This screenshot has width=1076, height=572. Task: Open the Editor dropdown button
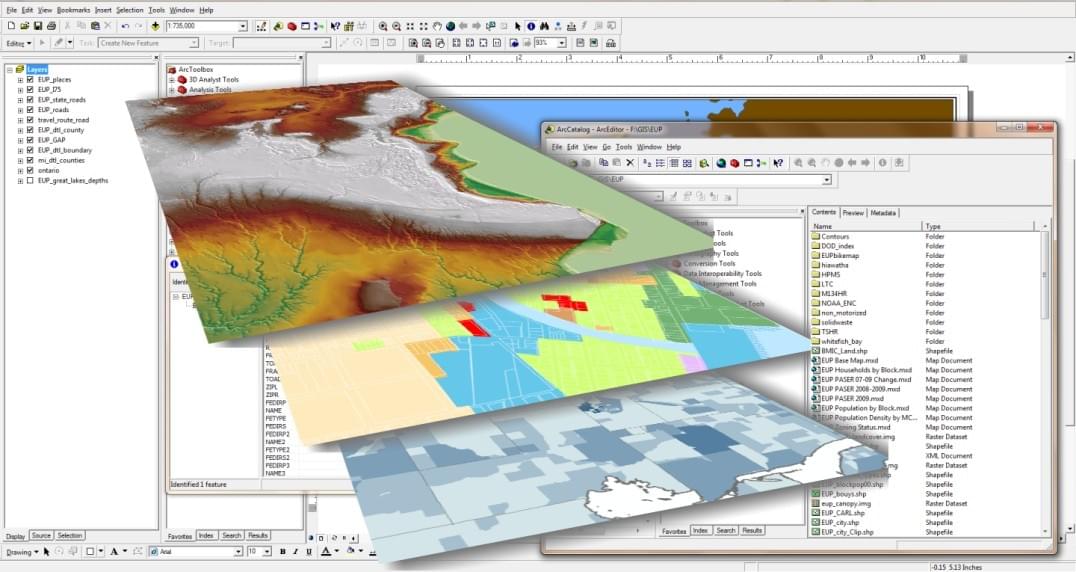(19, 43)
